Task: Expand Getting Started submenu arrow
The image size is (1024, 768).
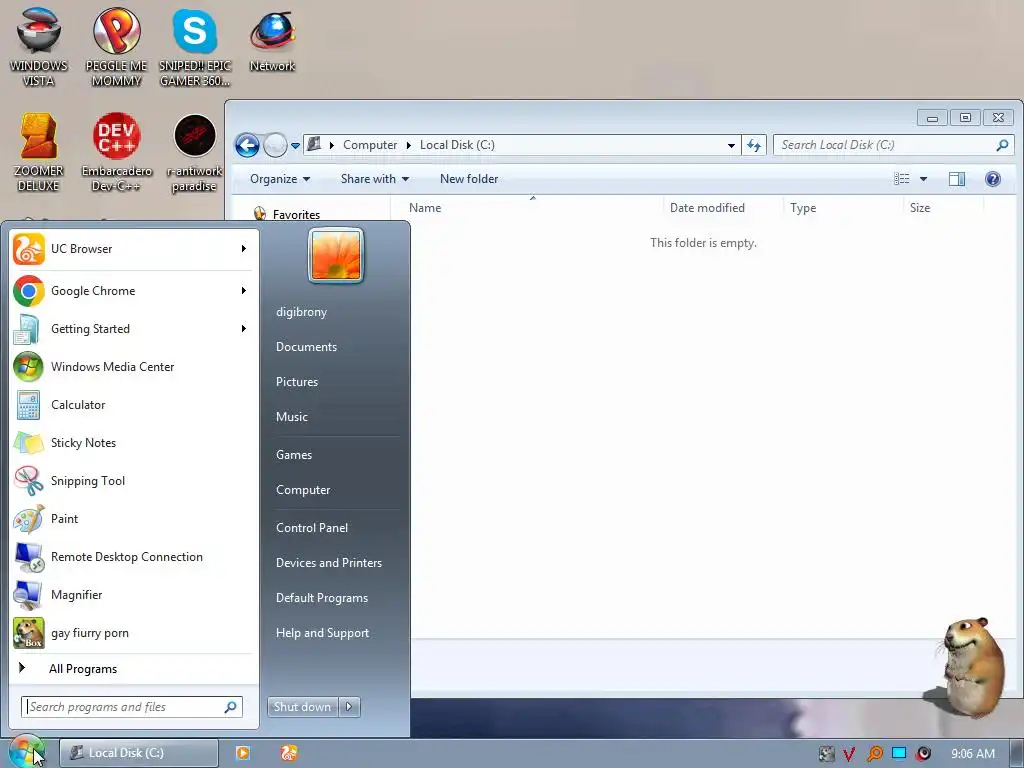Action: click(244, 328)
